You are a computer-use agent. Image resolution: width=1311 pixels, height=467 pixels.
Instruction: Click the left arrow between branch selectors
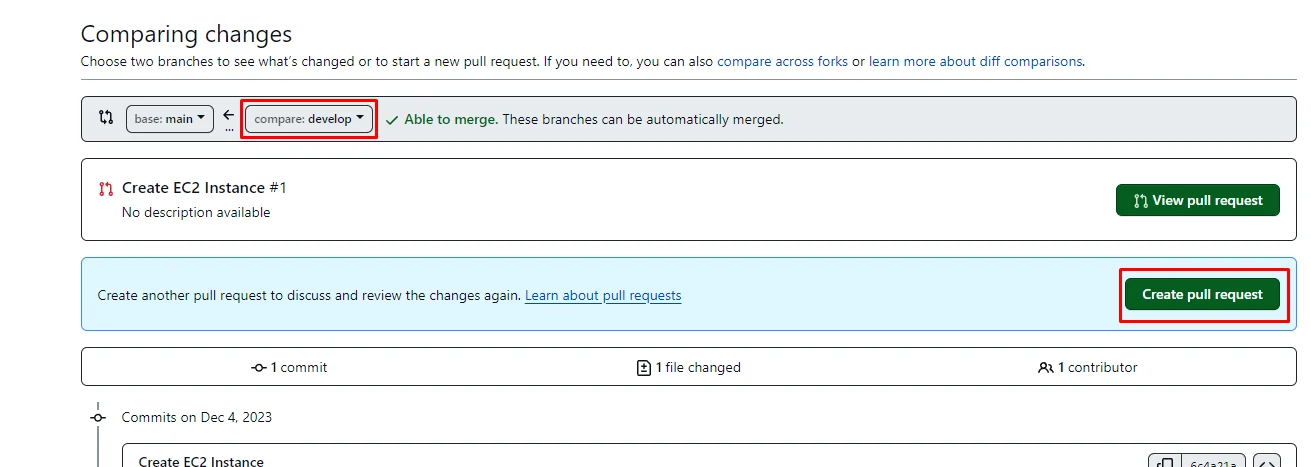229,115
